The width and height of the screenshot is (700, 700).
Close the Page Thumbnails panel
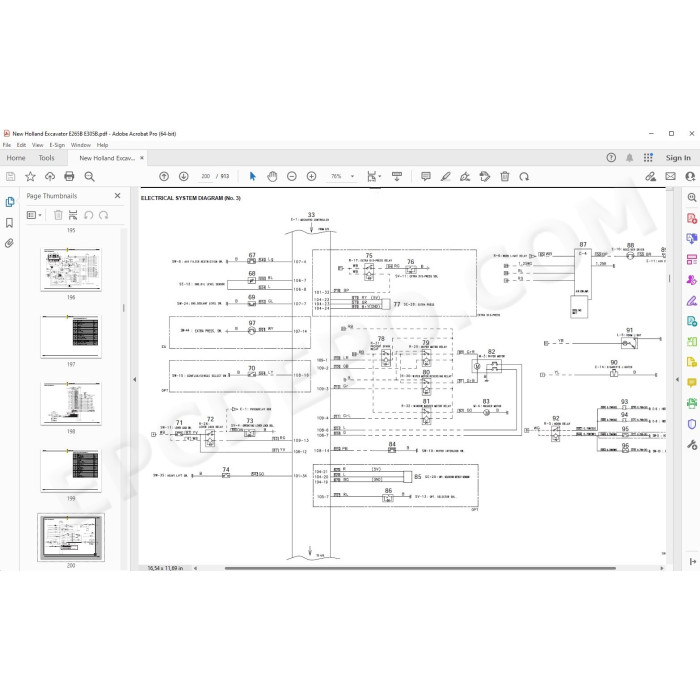coord(117,196)
